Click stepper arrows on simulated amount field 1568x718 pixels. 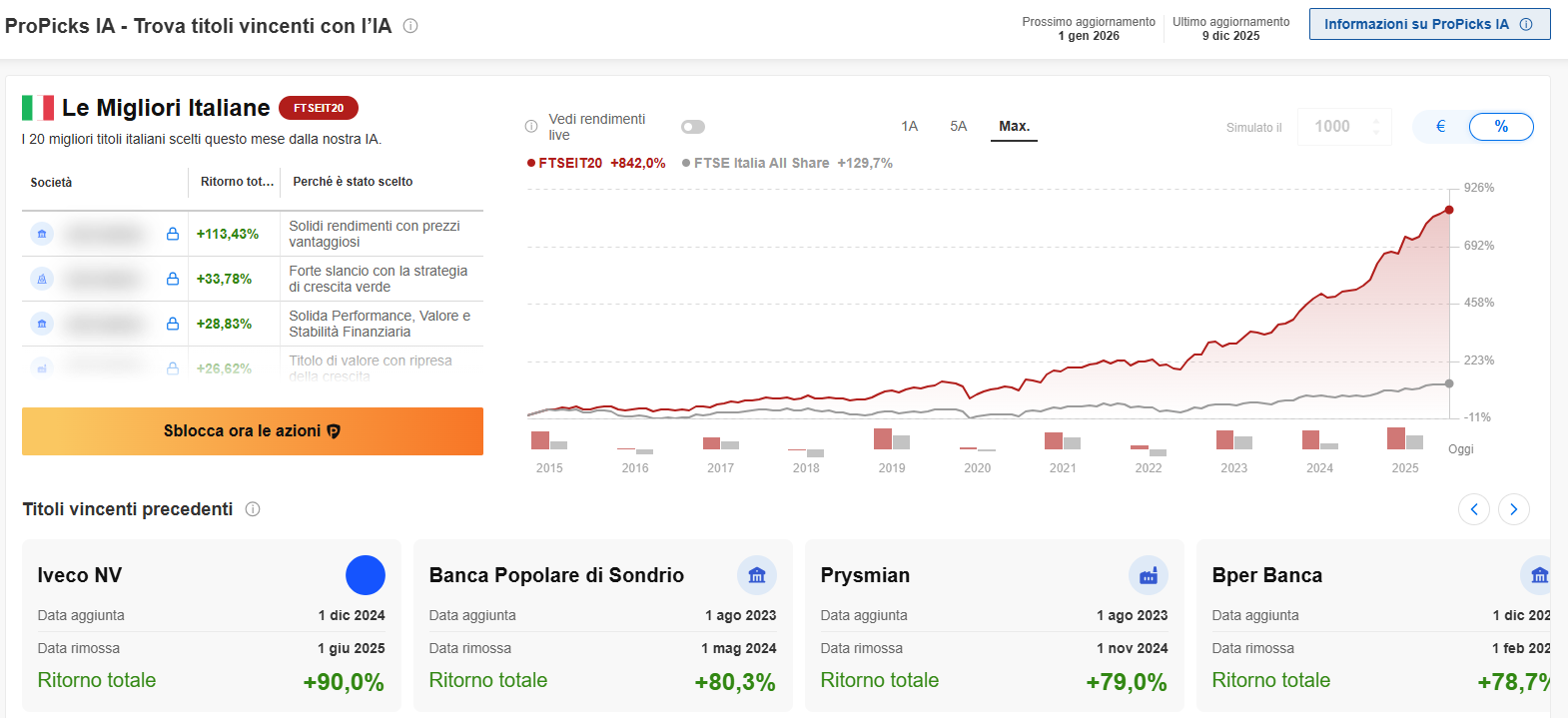coord(1376,127)
